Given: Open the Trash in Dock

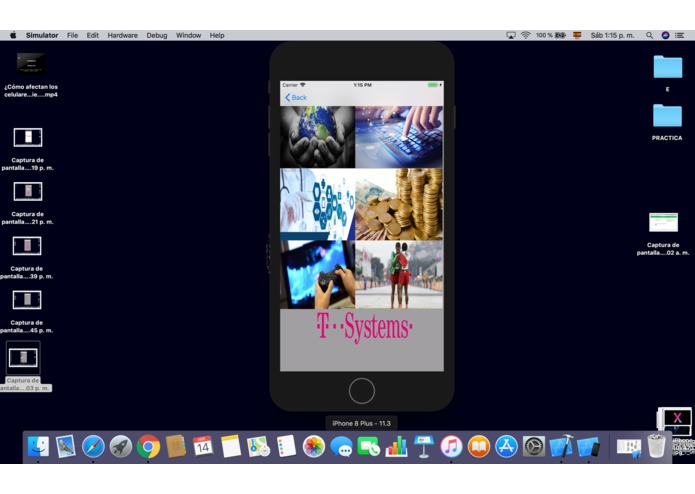Looking at the screenshot, I should coord(656,447).
